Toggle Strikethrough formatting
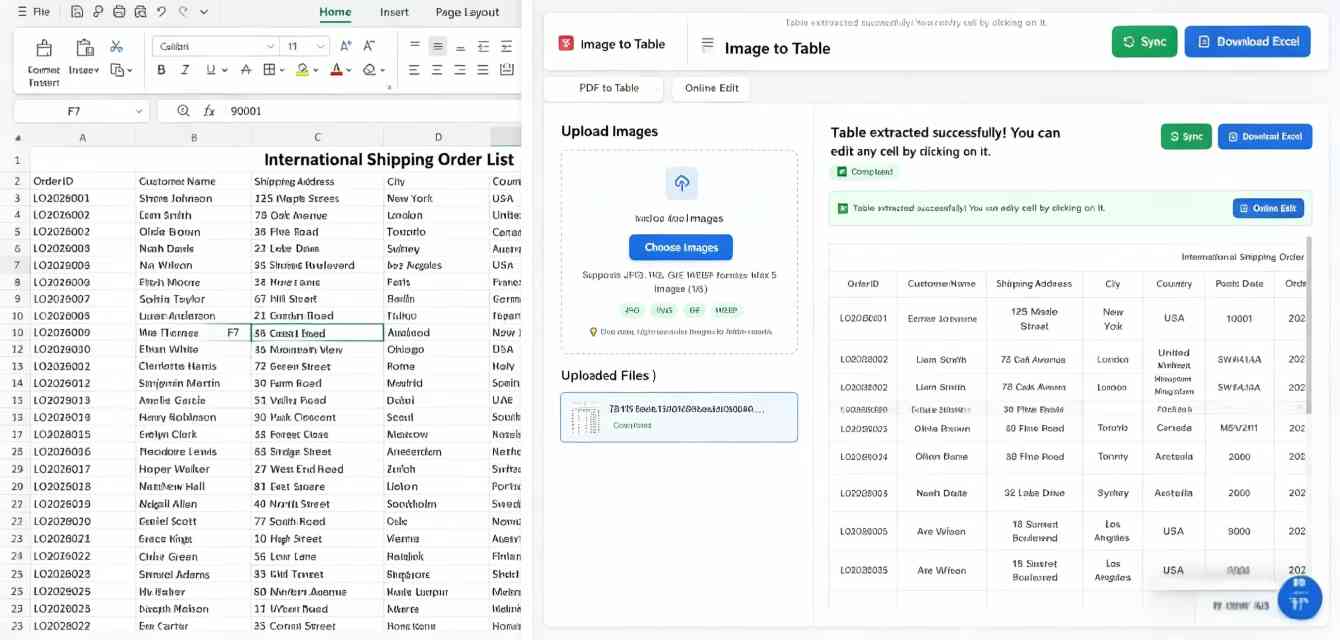 [x=246, y=70]
